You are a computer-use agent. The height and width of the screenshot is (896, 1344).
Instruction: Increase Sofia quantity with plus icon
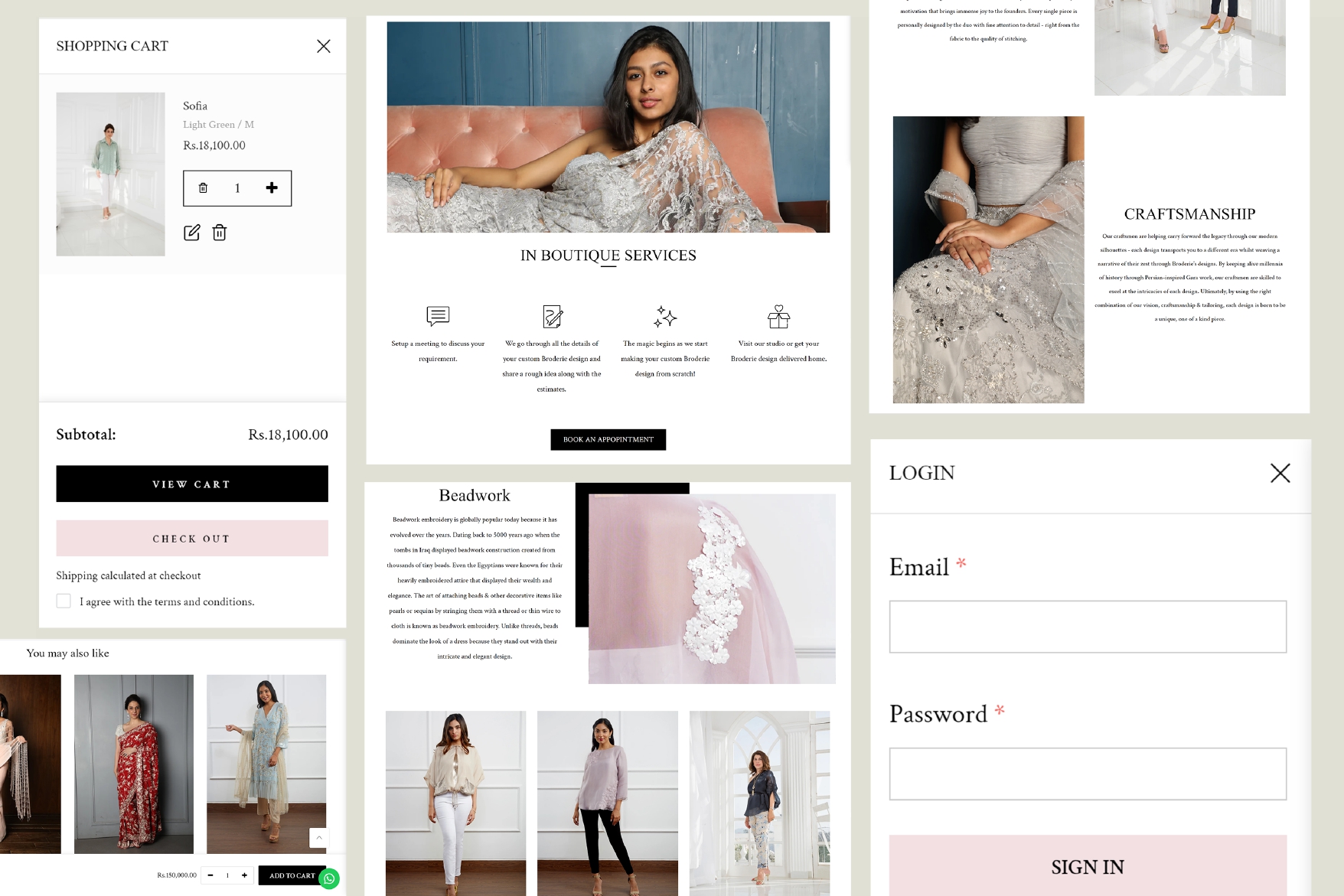coord(272,188)
